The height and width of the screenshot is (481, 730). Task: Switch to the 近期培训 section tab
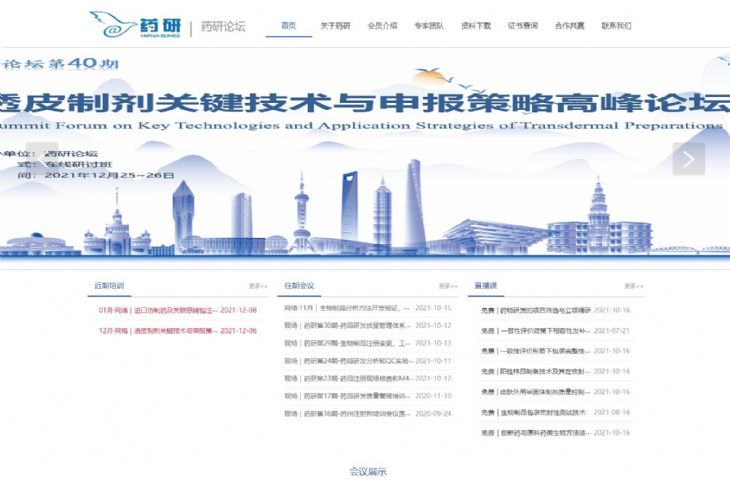[110, 286]
